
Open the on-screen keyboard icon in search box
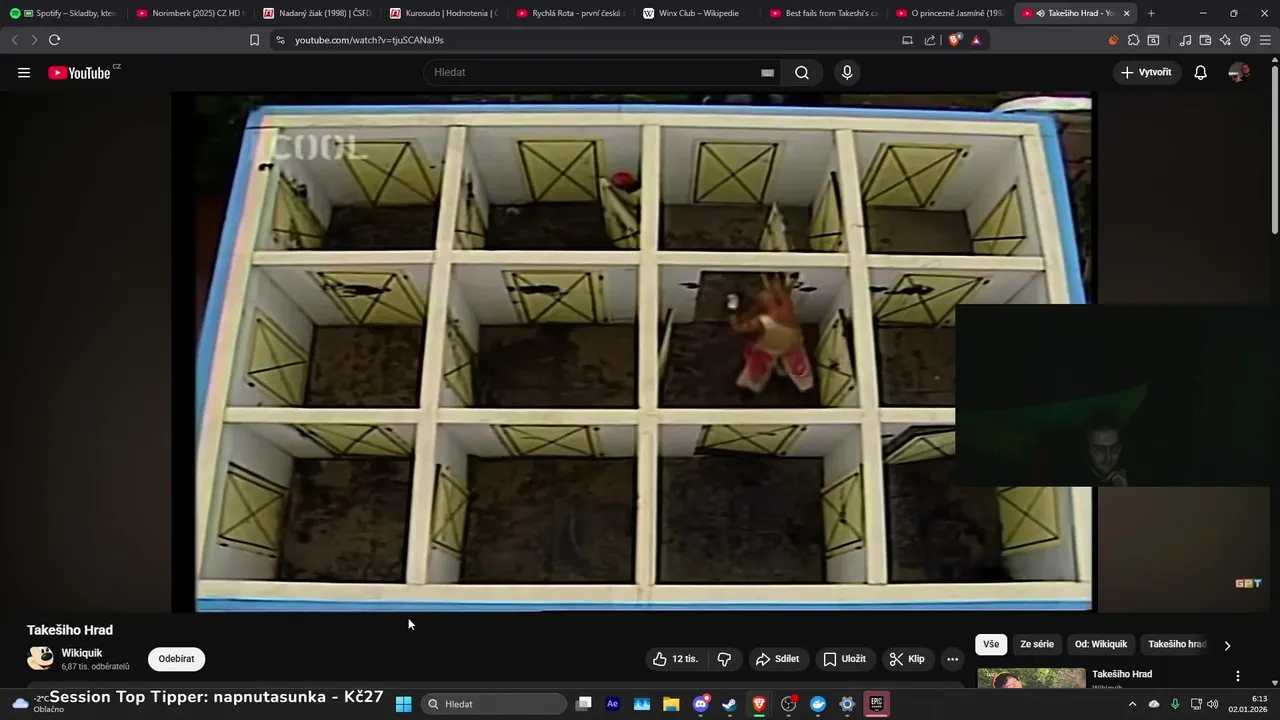(x=767, y=73)
